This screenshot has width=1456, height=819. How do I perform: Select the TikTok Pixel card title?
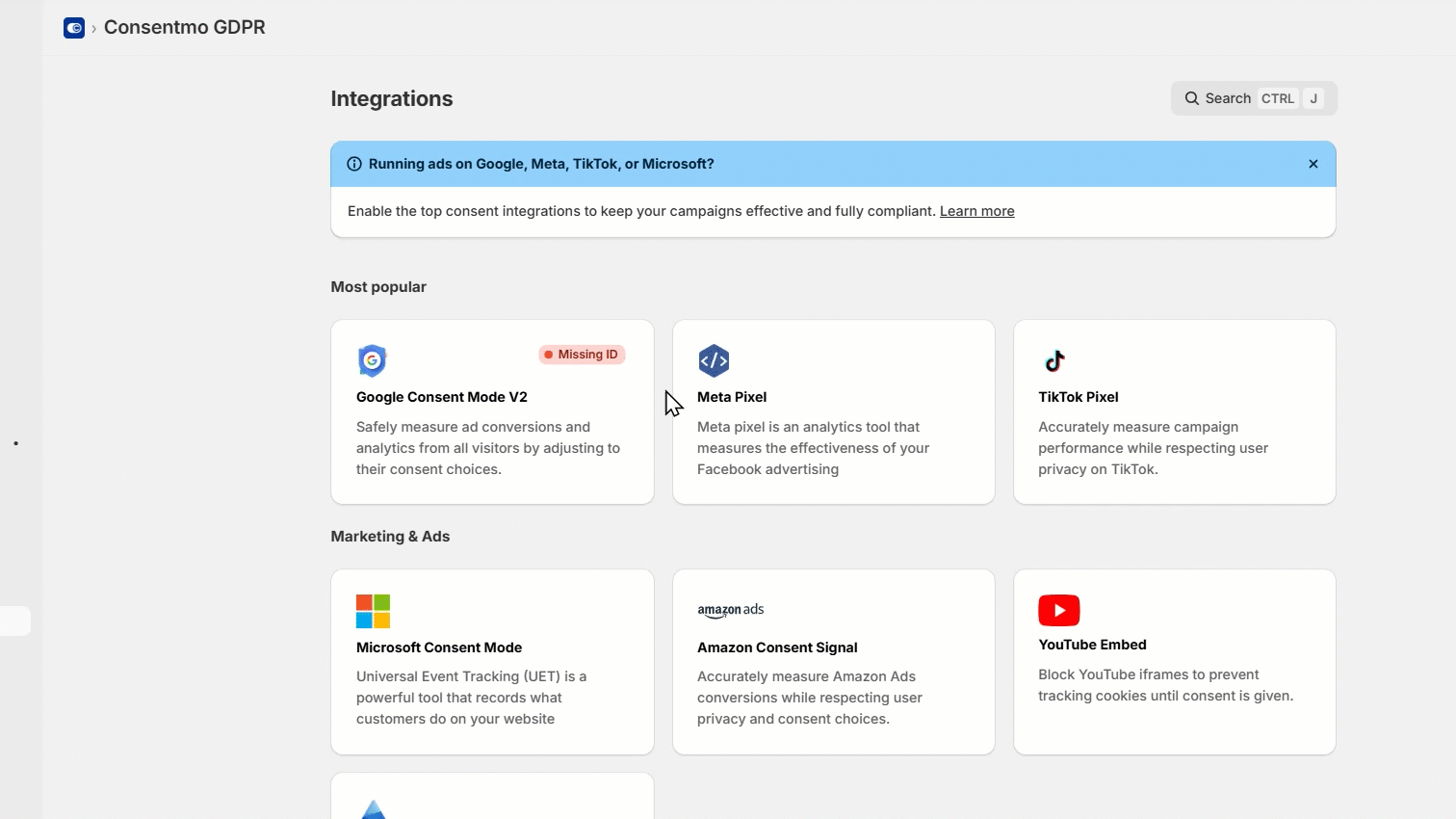point(1078,397)
